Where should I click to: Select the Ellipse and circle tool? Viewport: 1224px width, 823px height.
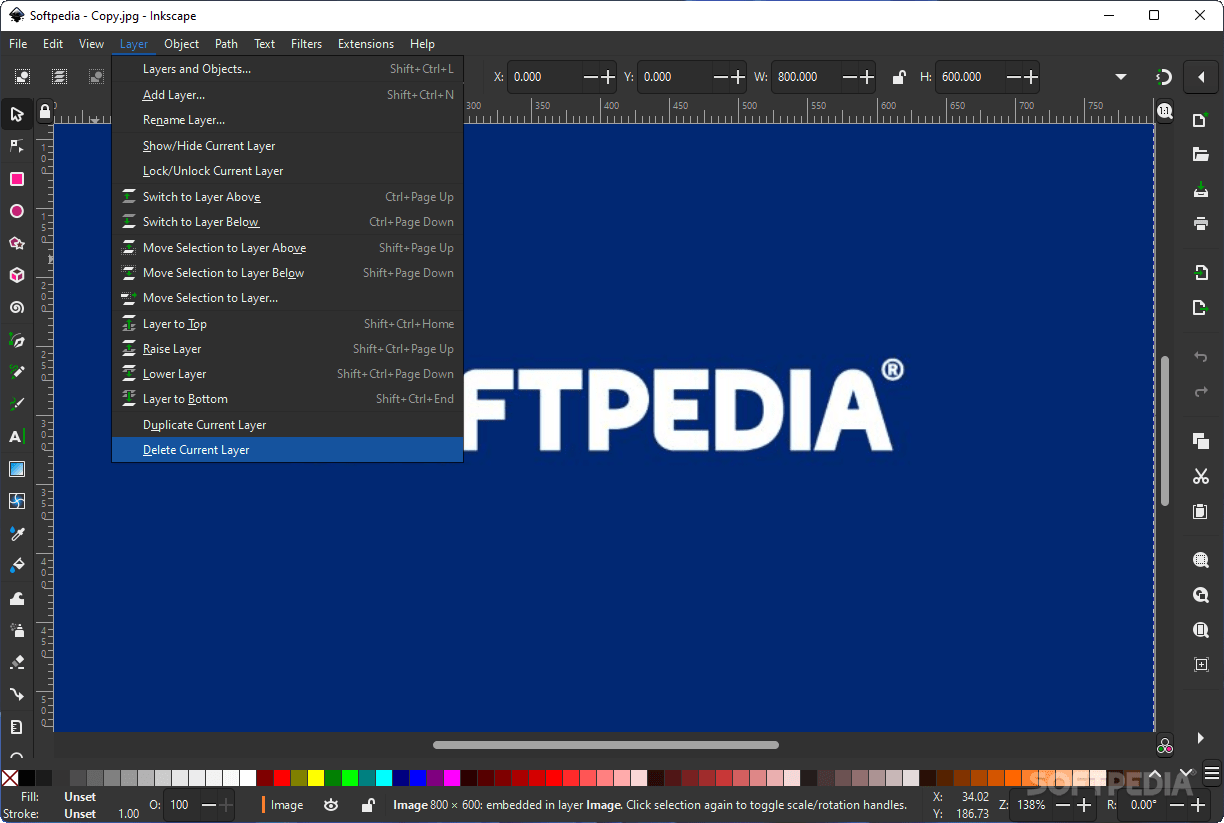tap(16, 211)
